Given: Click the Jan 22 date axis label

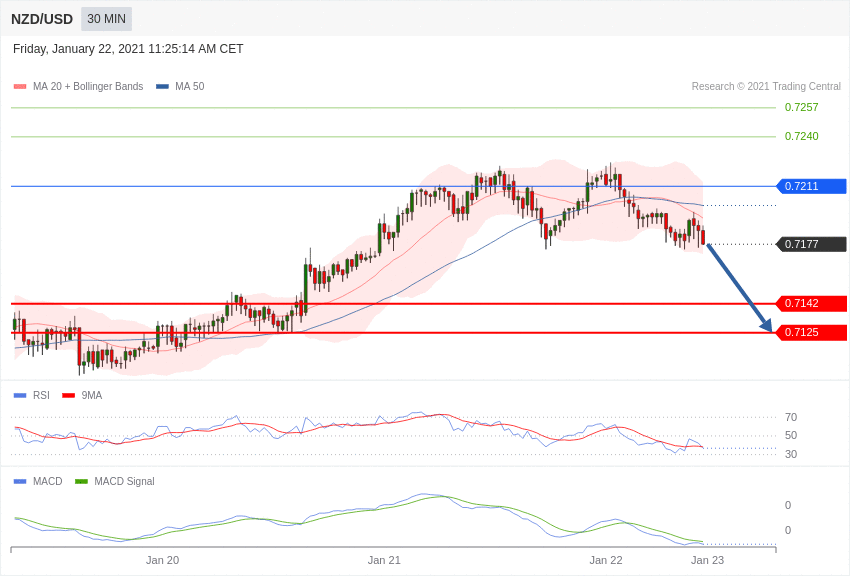Looking at the screenshot, I should click(x=606, y=560).
